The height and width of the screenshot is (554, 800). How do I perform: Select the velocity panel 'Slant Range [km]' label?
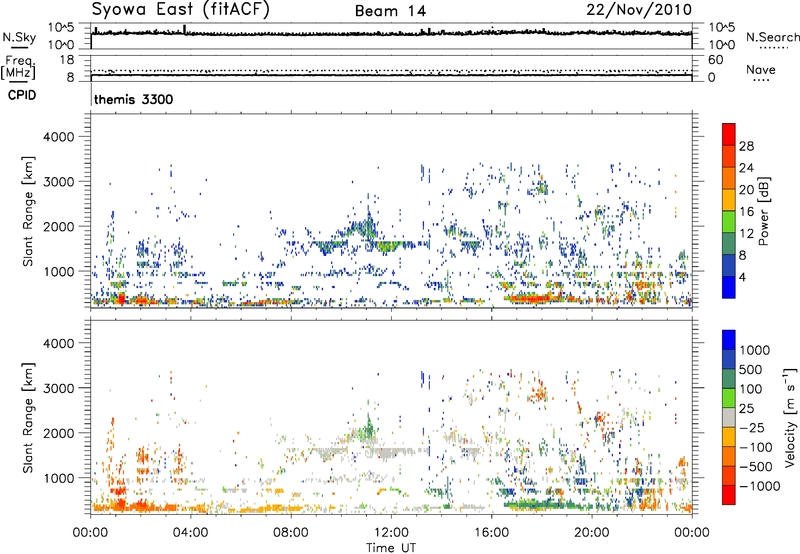click(x=28, y=417)
